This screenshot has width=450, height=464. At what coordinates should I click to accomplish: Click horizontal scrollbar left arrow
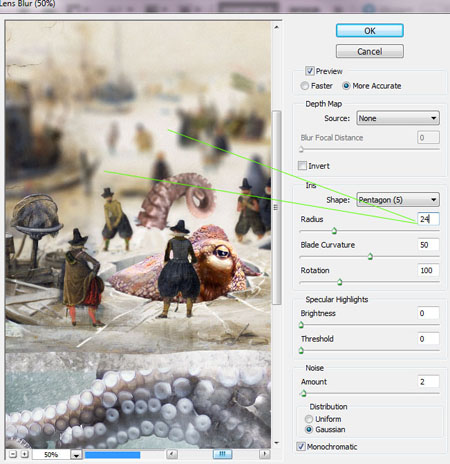pyautogui.click(x=172, y=454)
